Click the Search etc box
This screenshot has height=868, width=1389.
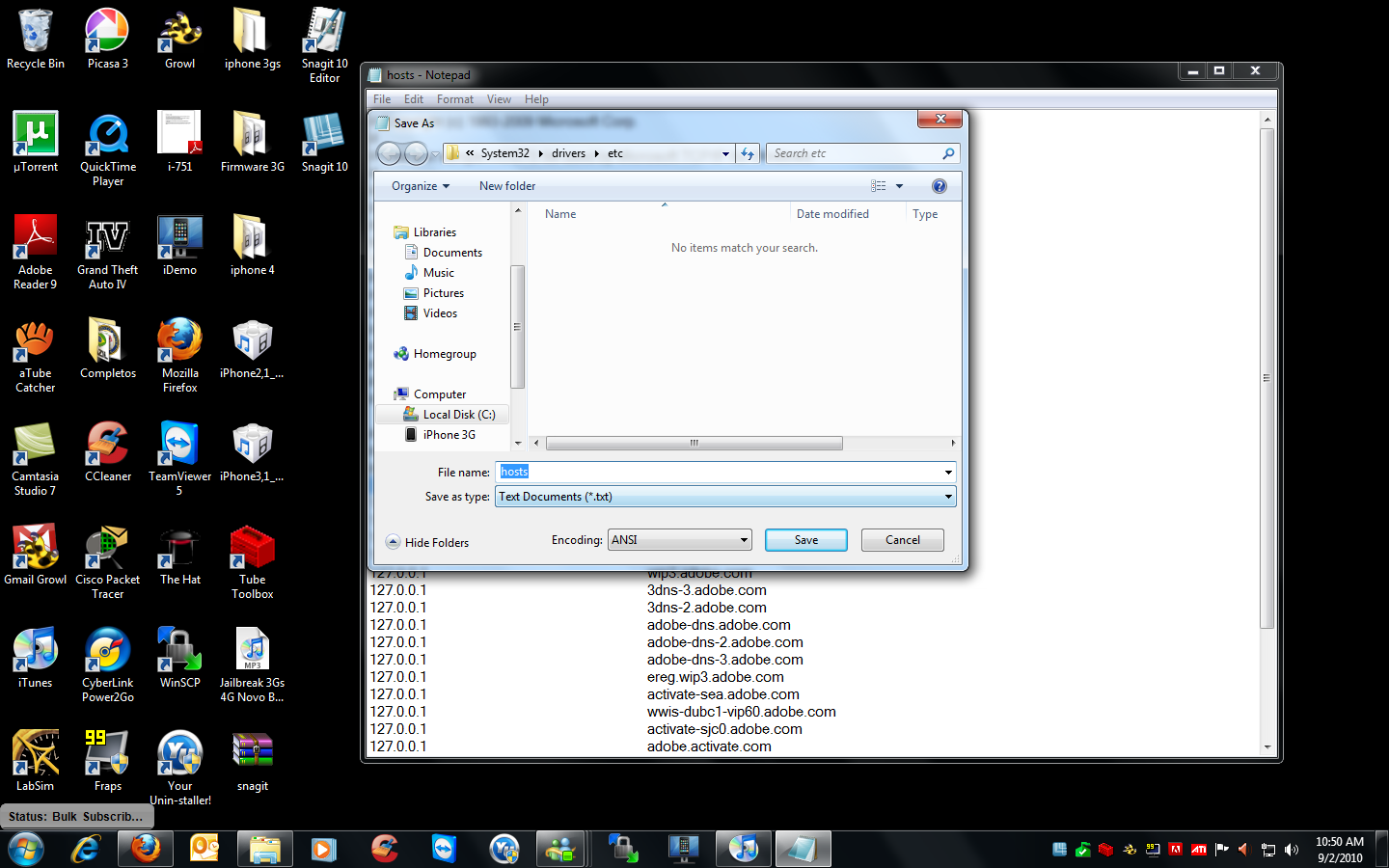click(x=861, y=153)
